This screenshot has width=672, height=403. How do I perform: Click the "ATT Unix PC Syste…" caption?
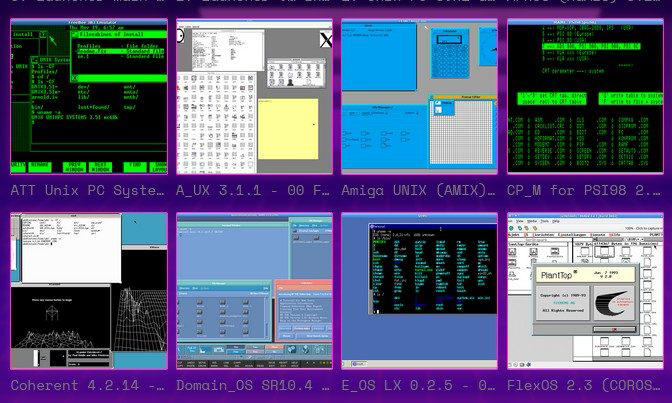[x=87, y=191]
